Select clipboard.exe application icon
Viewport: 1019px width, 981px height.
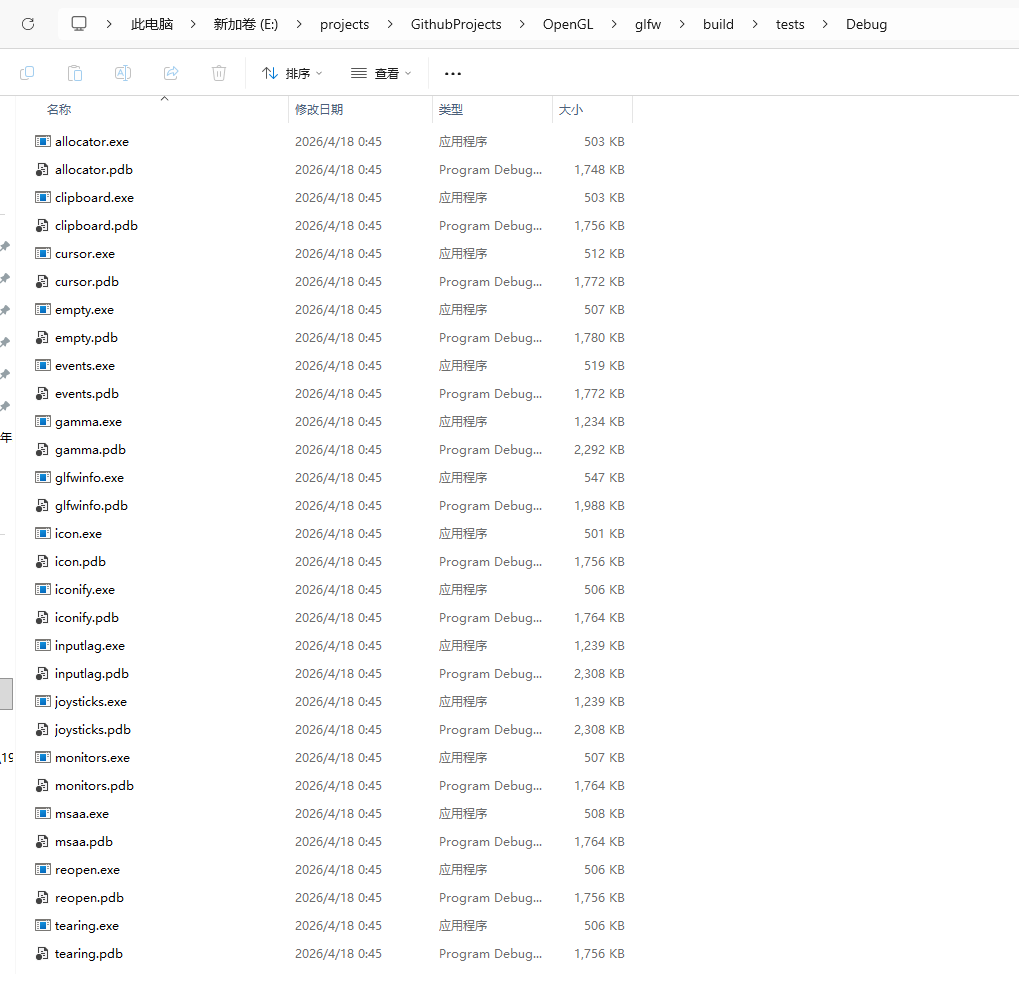43,197
